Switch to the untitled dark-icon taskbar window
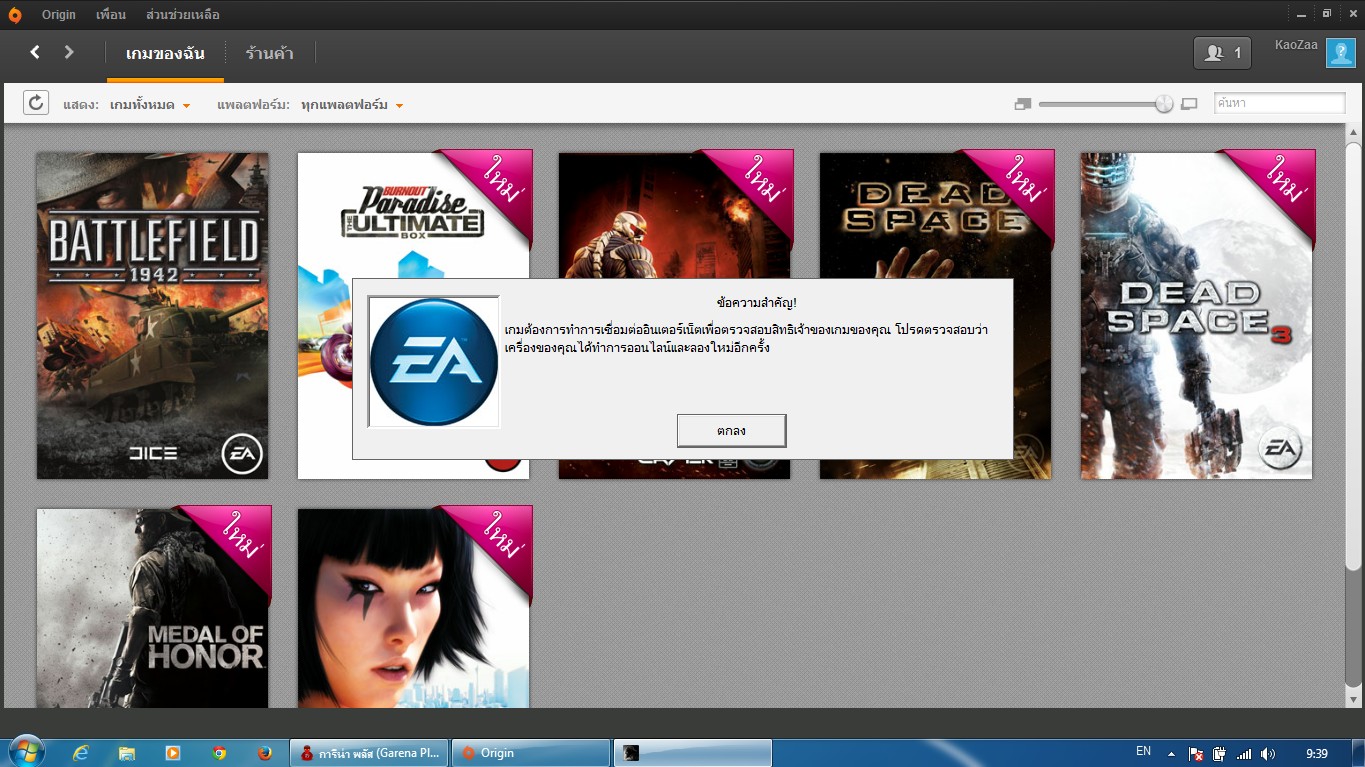This screenshot has height=767, width=1365. [693, 753]
